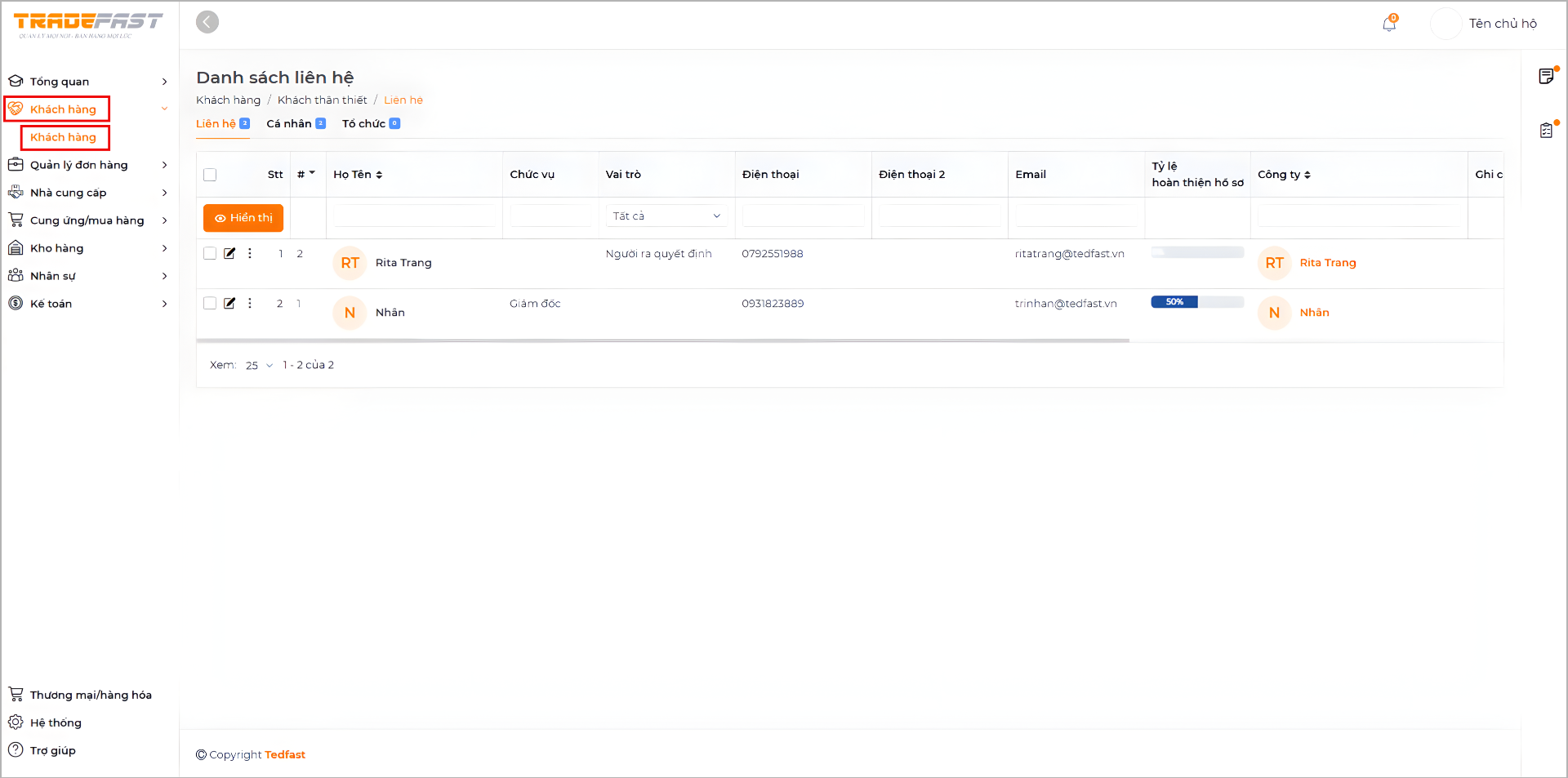The height and width of the screenshot is (778, 1568).
Task: Click the Điện thoại filter input field
Action: click(803, 216)
